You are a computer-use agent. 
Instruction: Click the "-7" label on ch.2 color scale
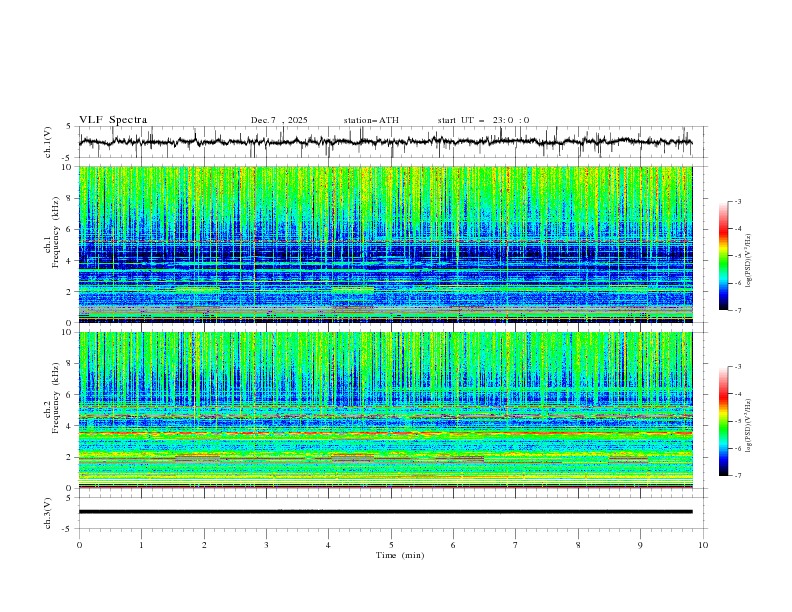coord(738,475)
